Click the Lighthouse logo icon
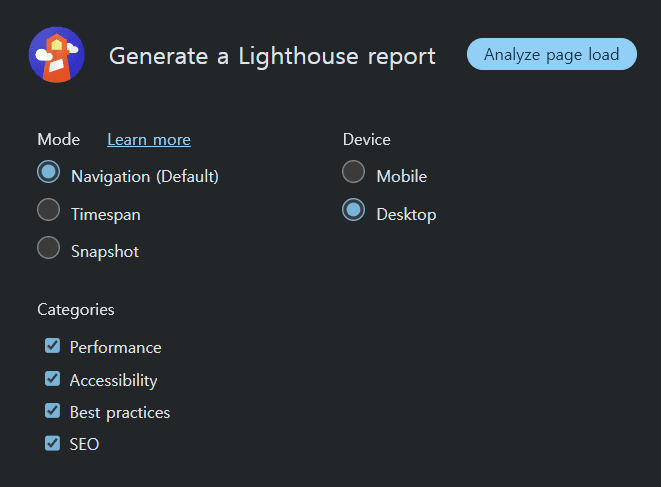Screen dimensions: 661x487 56,55
